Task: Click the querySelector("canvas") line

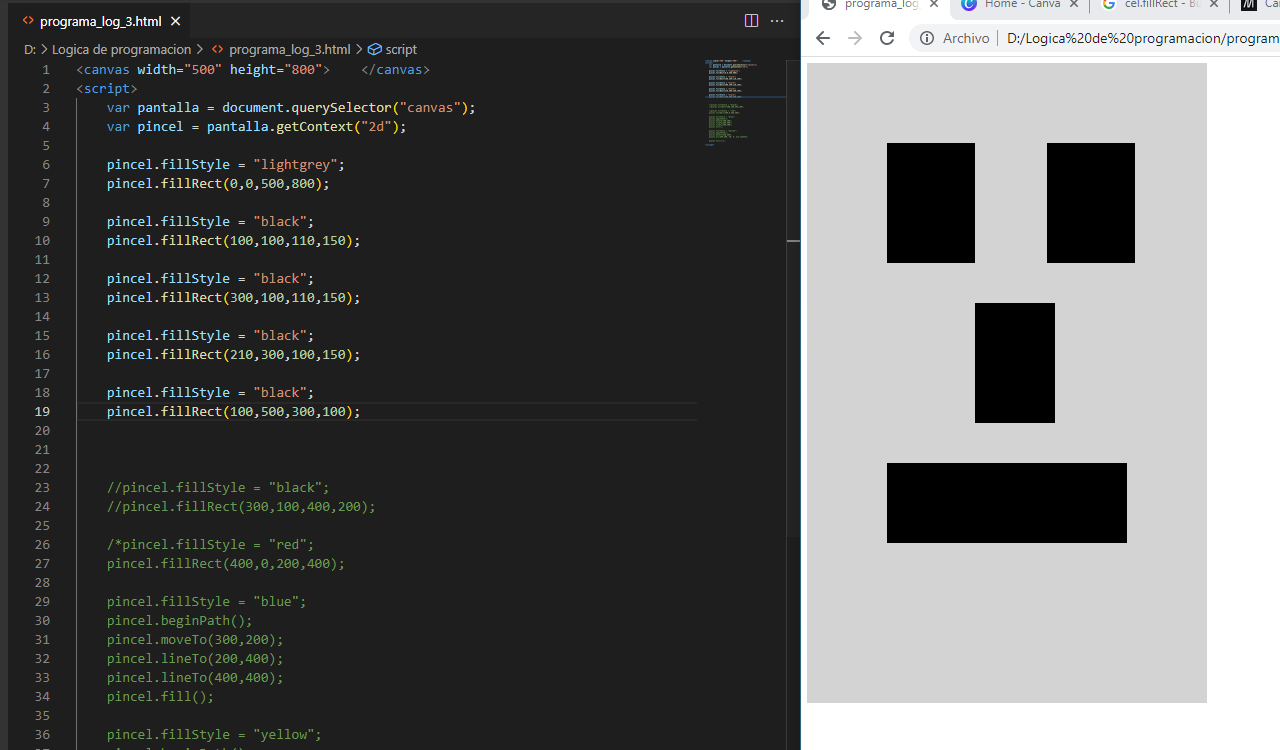Action: click(x=291, y=107)
